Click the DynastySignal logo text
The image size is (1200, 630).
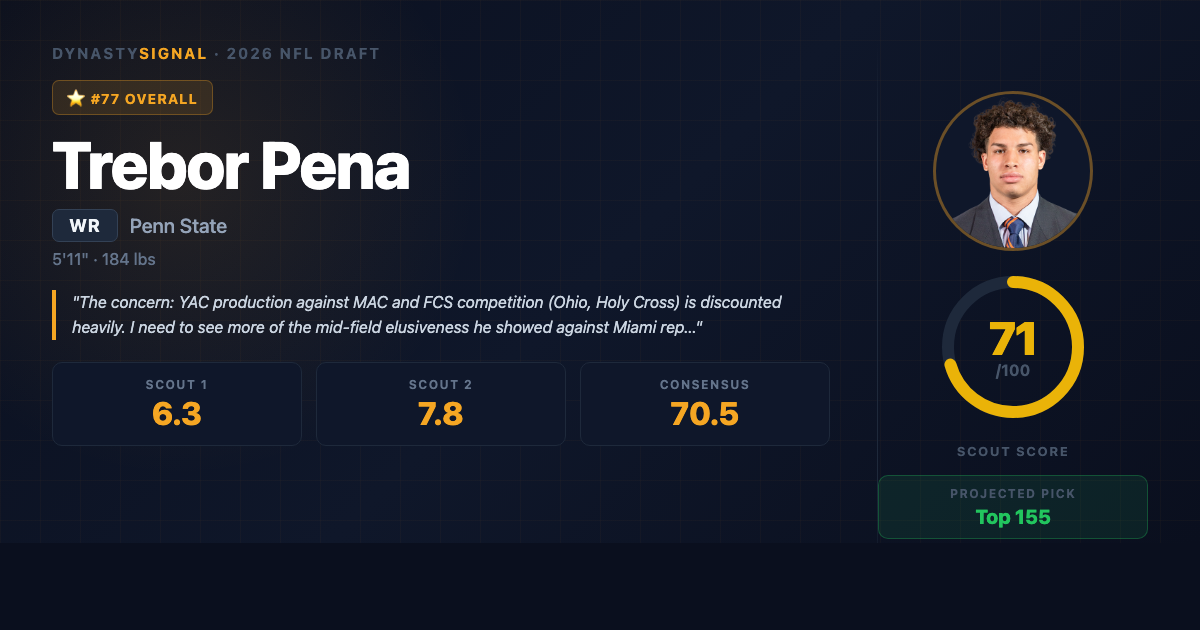tap(129, 54)
